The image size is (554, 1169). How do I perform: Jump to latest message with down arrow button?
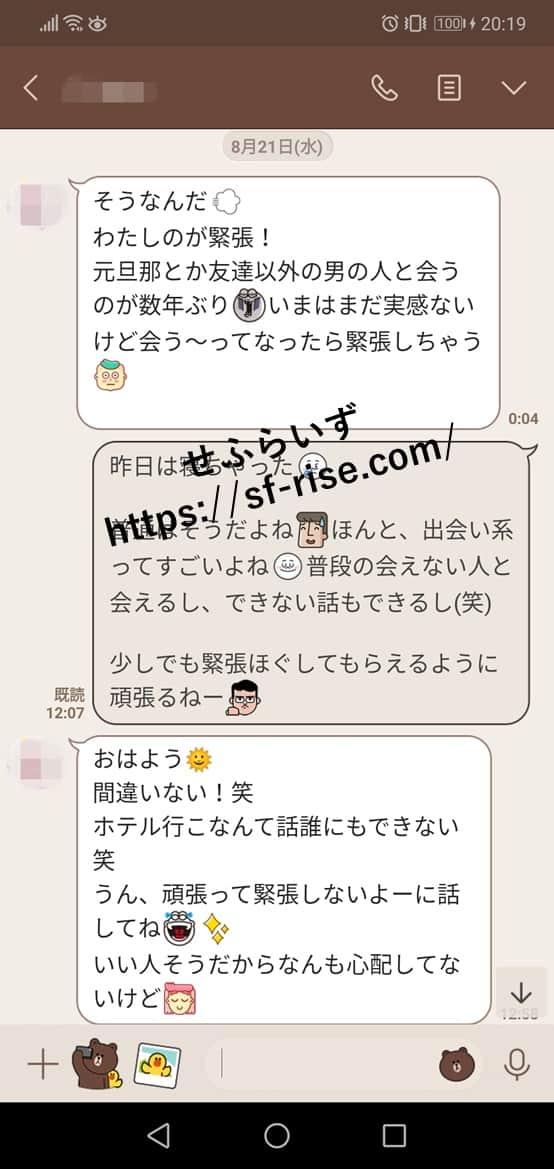[520, 993]
